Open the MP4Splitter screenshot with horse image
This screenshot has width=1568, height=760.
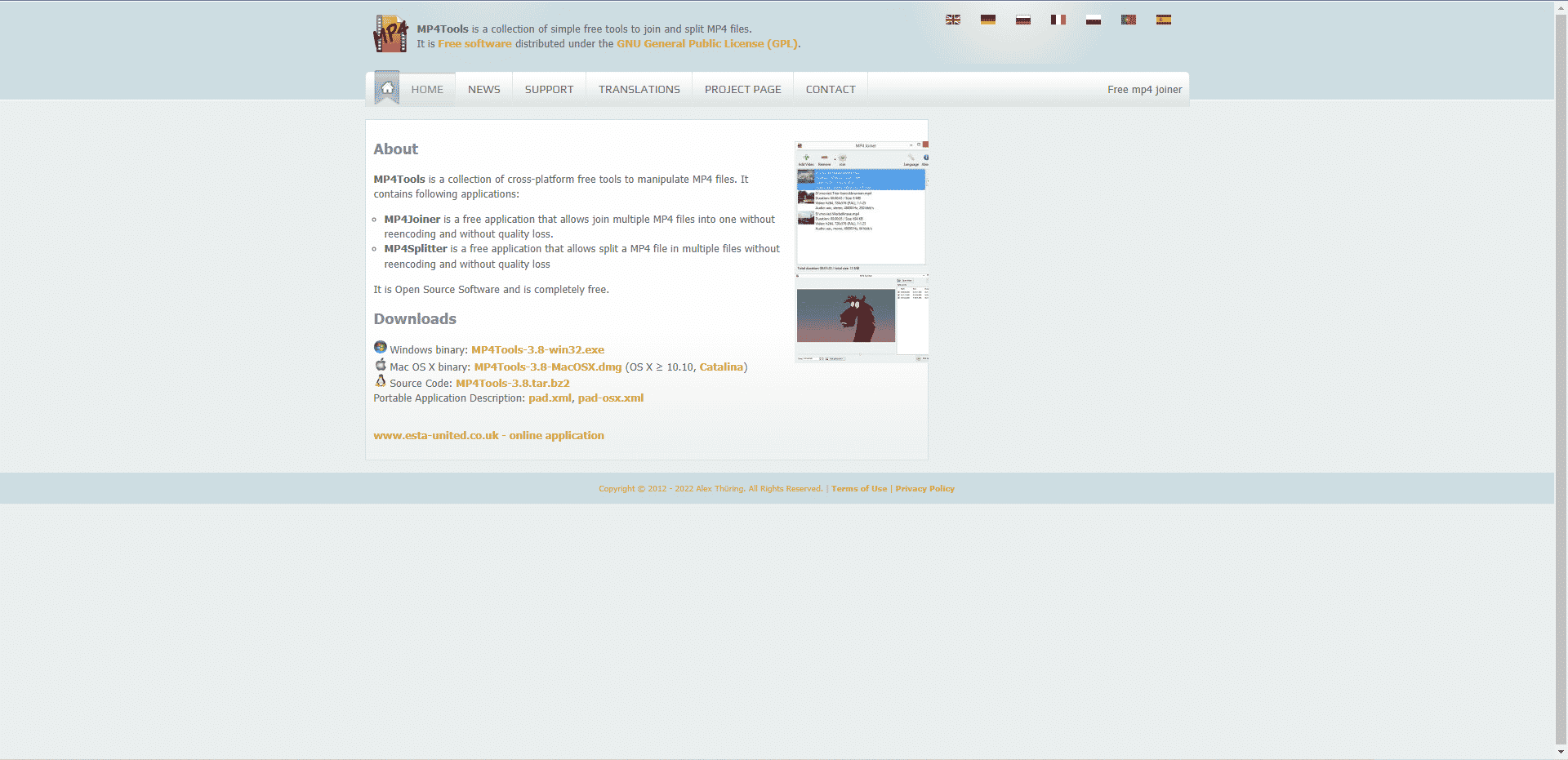tap(862, 318)
